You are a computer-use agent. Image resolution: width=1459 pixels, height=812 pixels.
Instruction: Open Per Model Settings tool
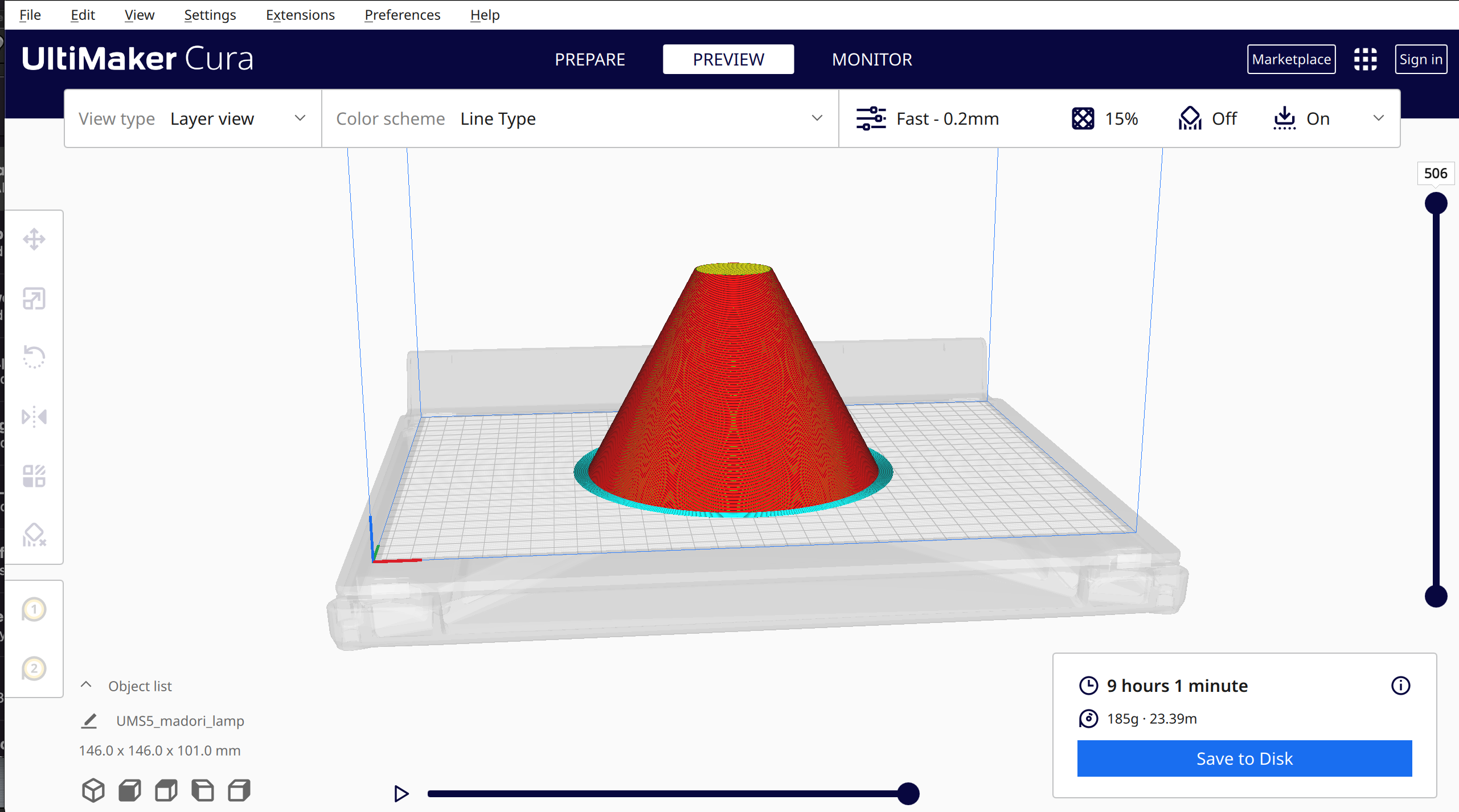coord(34,476)
